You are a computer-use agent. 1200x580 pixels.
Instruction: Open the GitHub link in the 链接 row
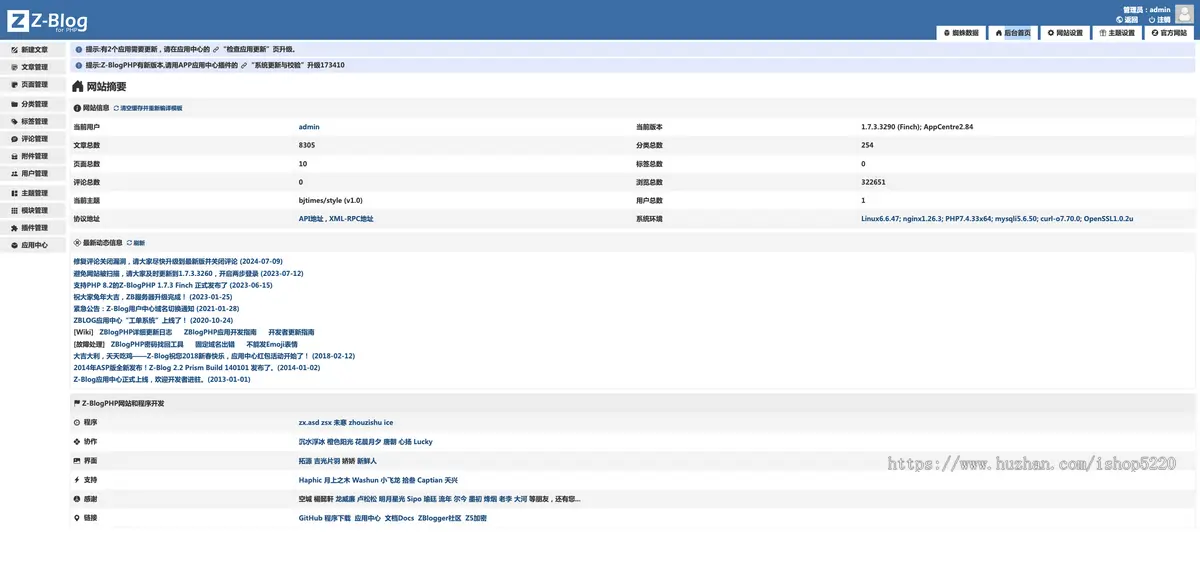pos(310,518)
